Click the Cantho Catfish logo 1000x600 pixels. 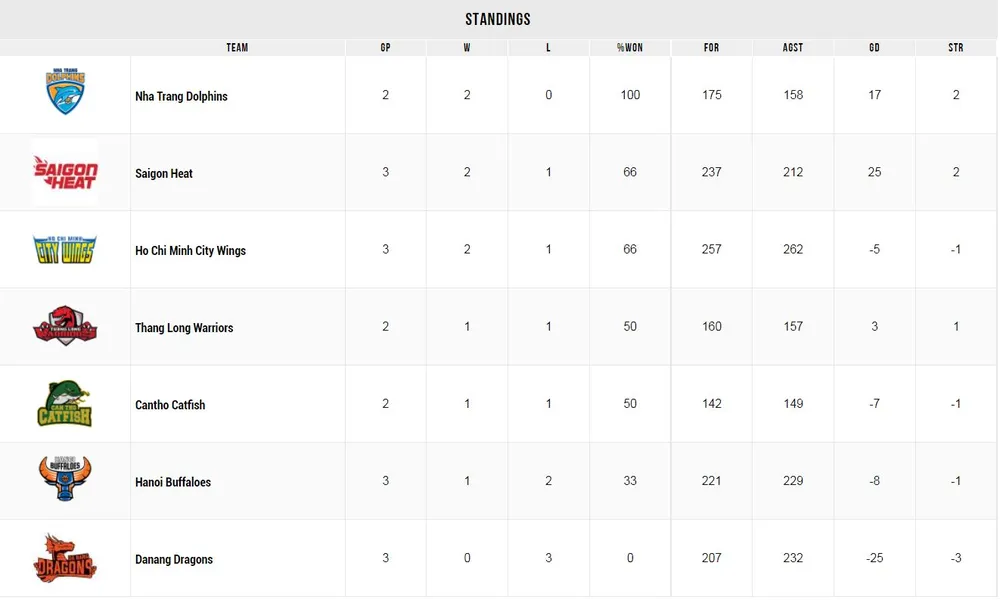tap(65, 404)
